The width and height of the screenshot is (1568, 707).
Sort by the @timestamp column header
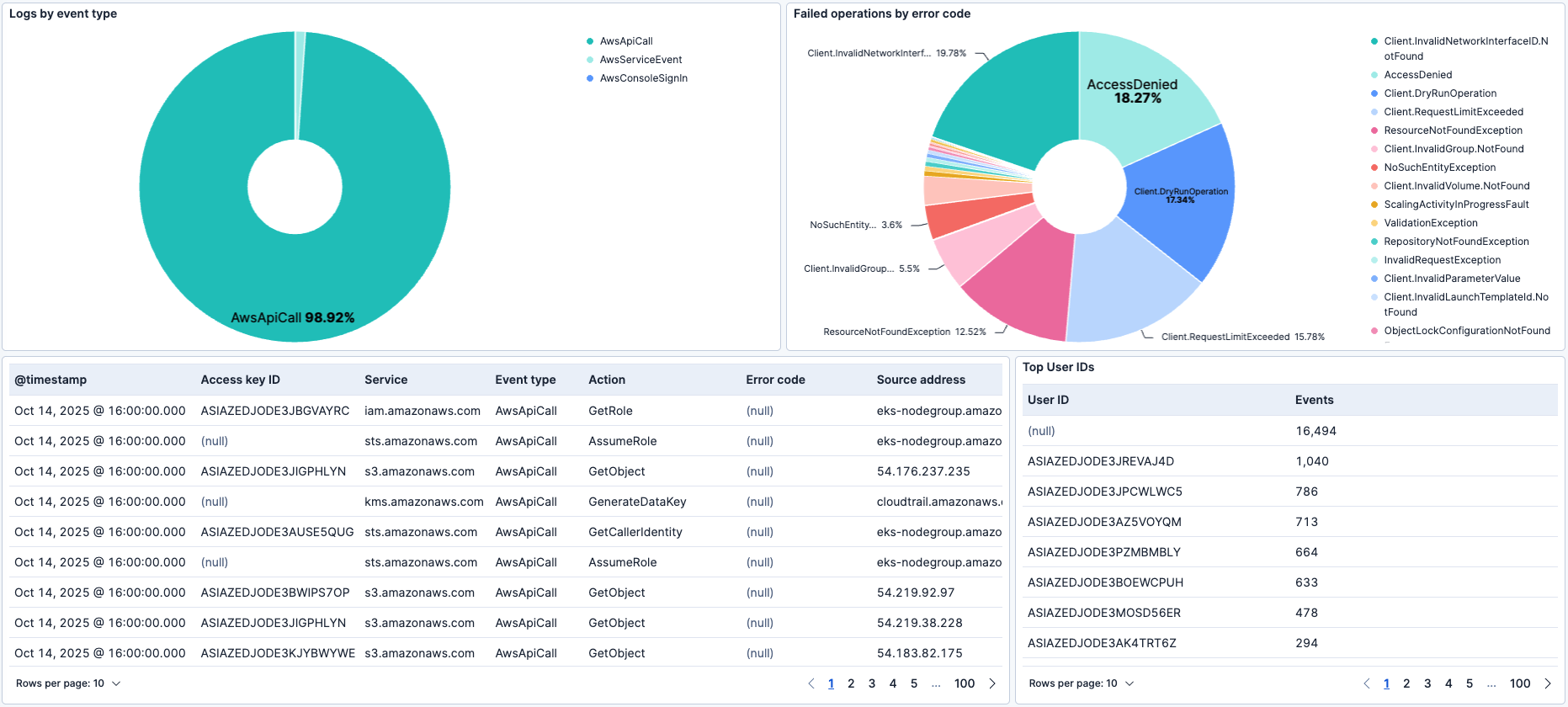(50, 380)
